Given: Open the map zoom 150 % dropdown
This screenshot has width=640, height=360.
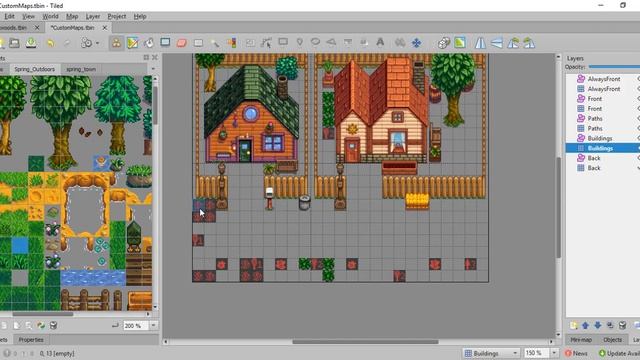Looking at the screenshot, I should tap(554, 353).
